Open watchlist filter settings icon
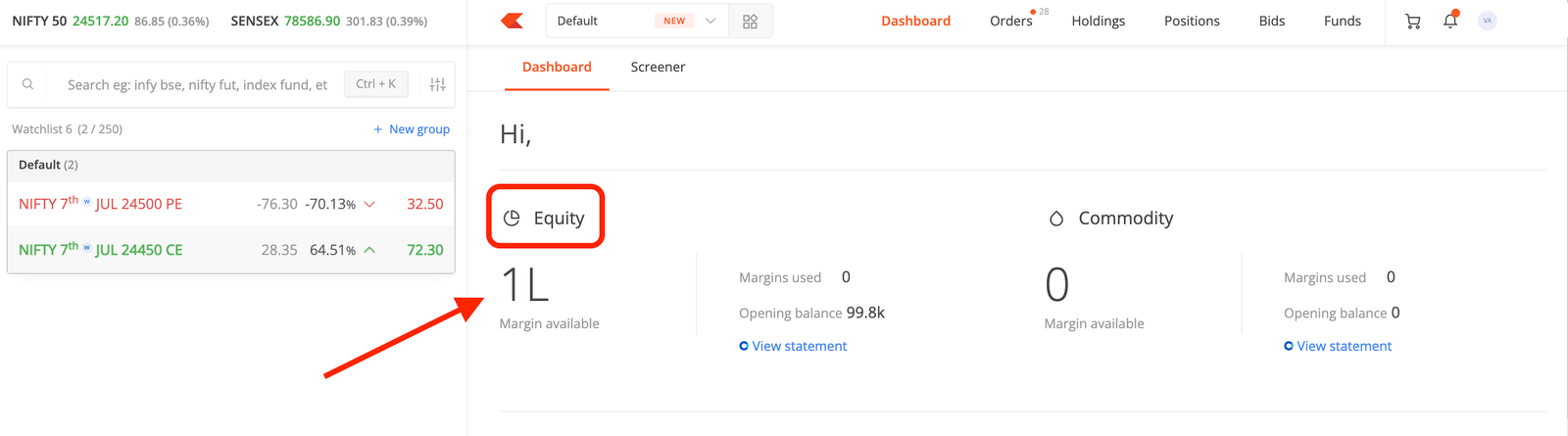 pos(437,84)
